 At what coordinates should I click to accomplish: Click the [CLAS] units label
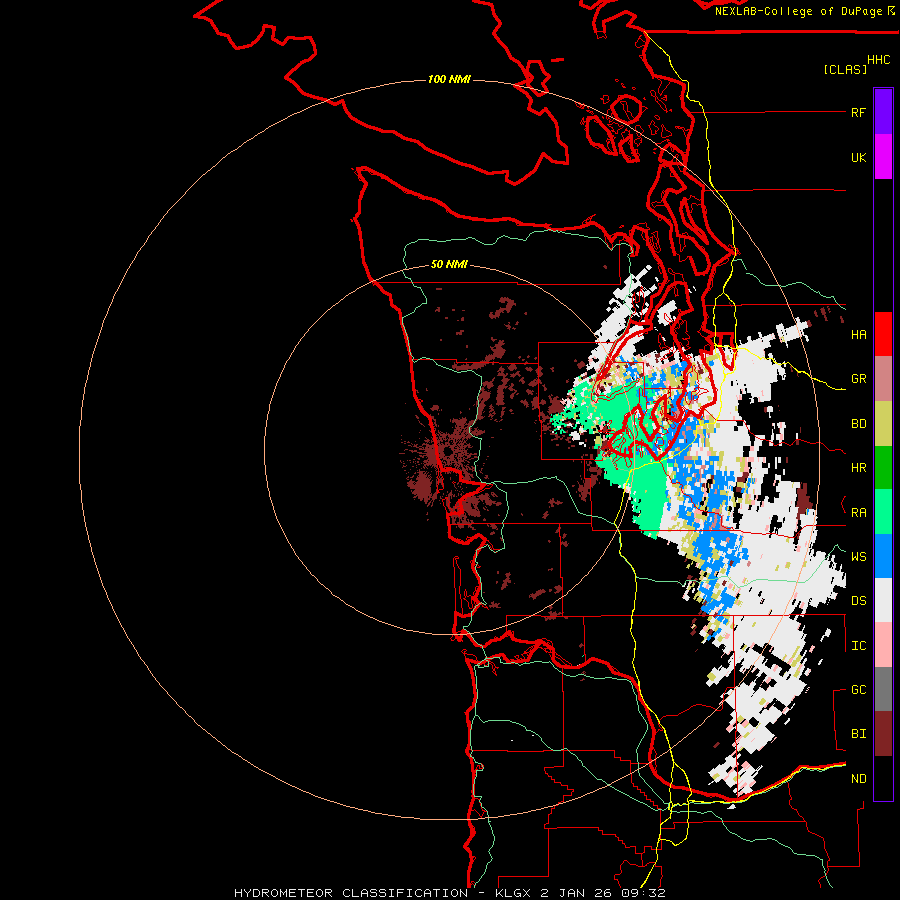(845, 69)
